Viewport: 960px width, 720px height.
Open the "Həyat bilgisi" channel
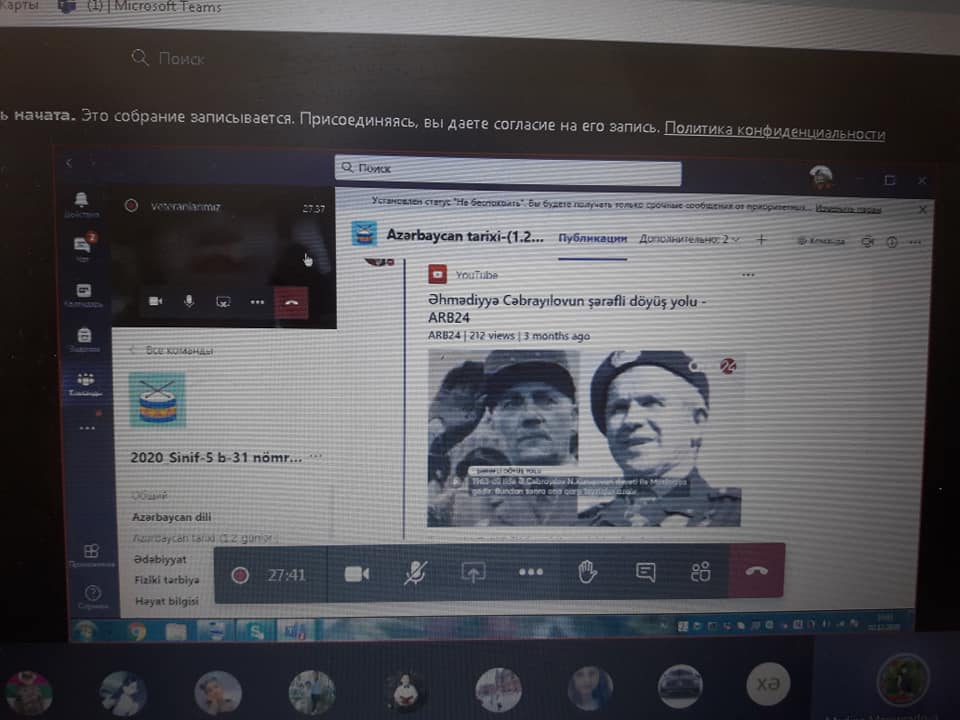[167, 601]
